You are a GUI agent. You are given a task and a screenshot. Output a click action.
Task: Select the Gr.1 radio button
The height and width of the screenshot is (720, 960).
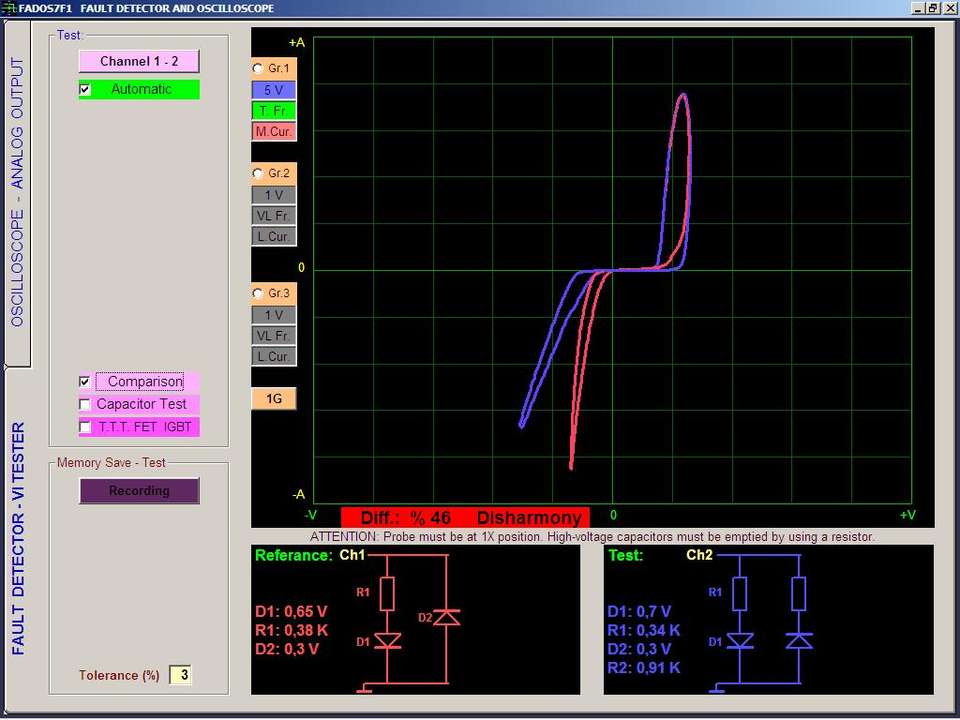tap(258, 69)
